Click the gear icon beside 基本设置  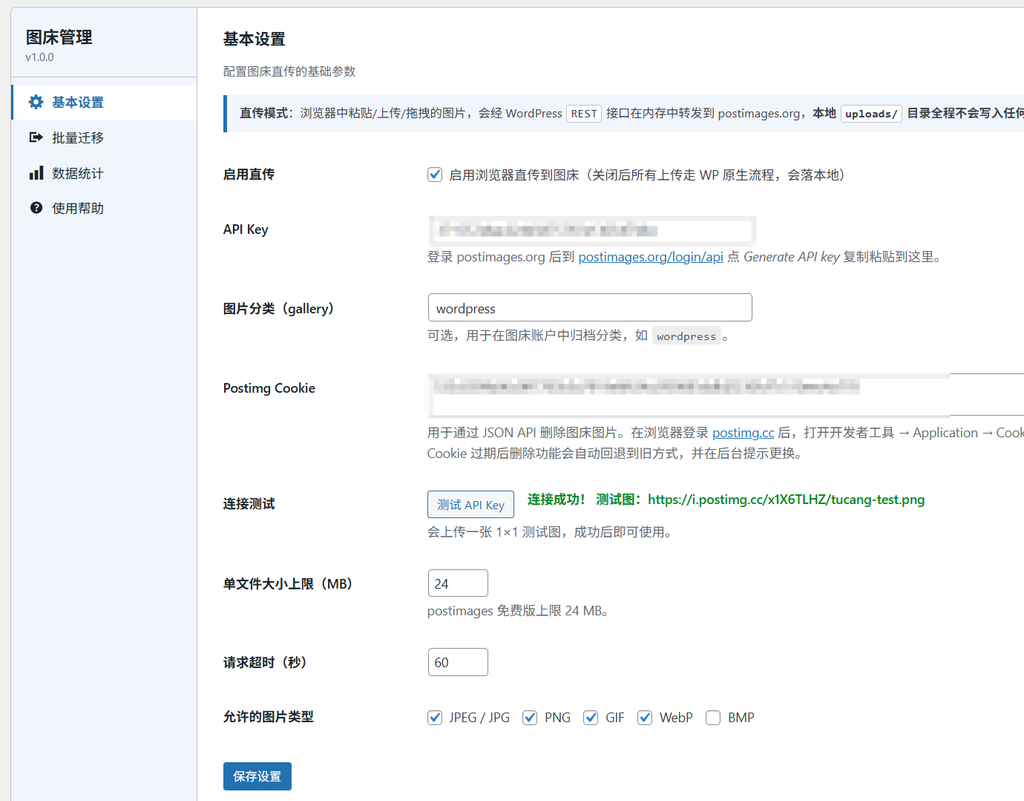pos(36,102)
